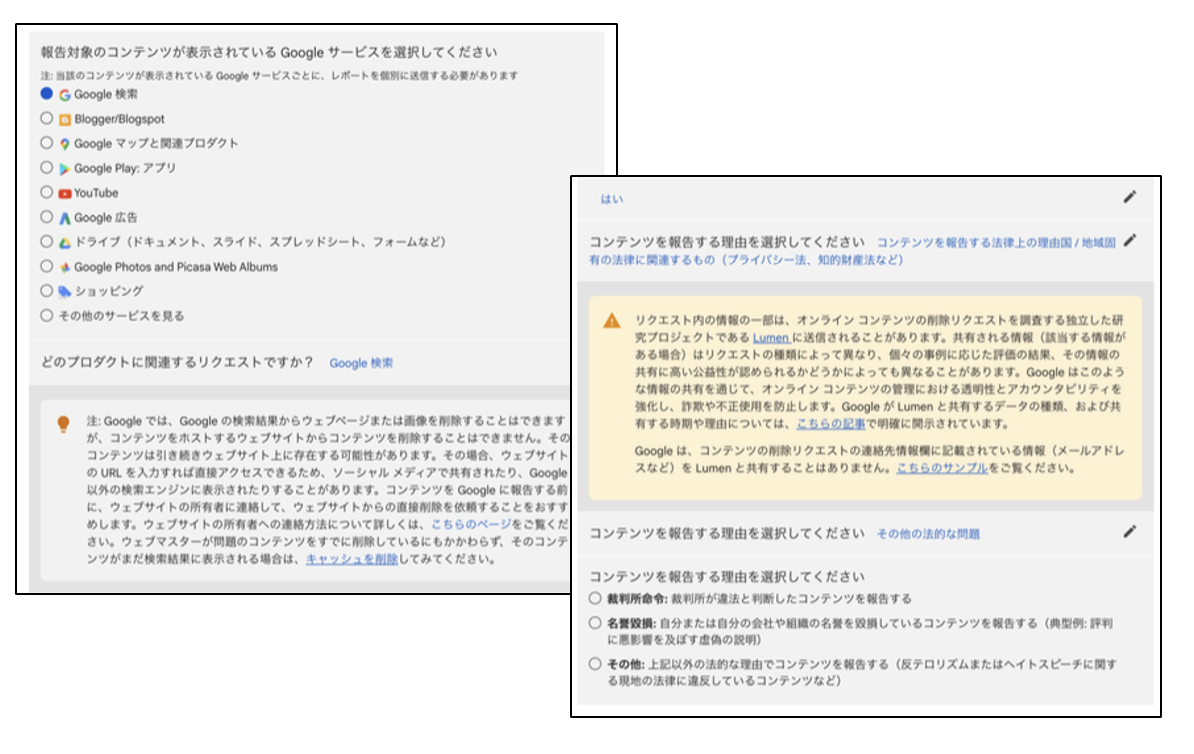The height and width of the screenshot is (754, 1194).
Task: Select the Blogger/Blogspot radio option
Action: click(46, 118)
